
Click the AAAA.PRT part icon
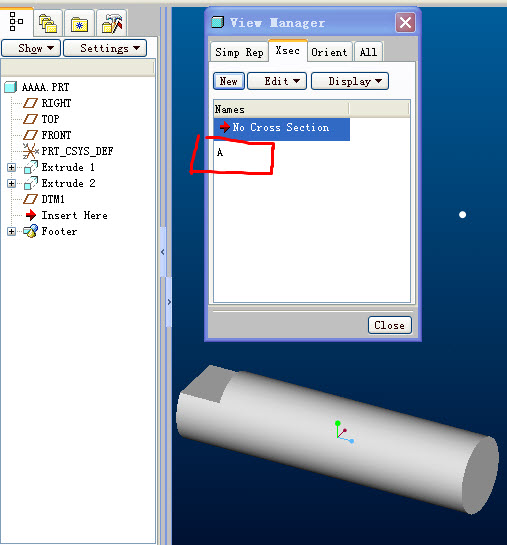tap(10, 87)
